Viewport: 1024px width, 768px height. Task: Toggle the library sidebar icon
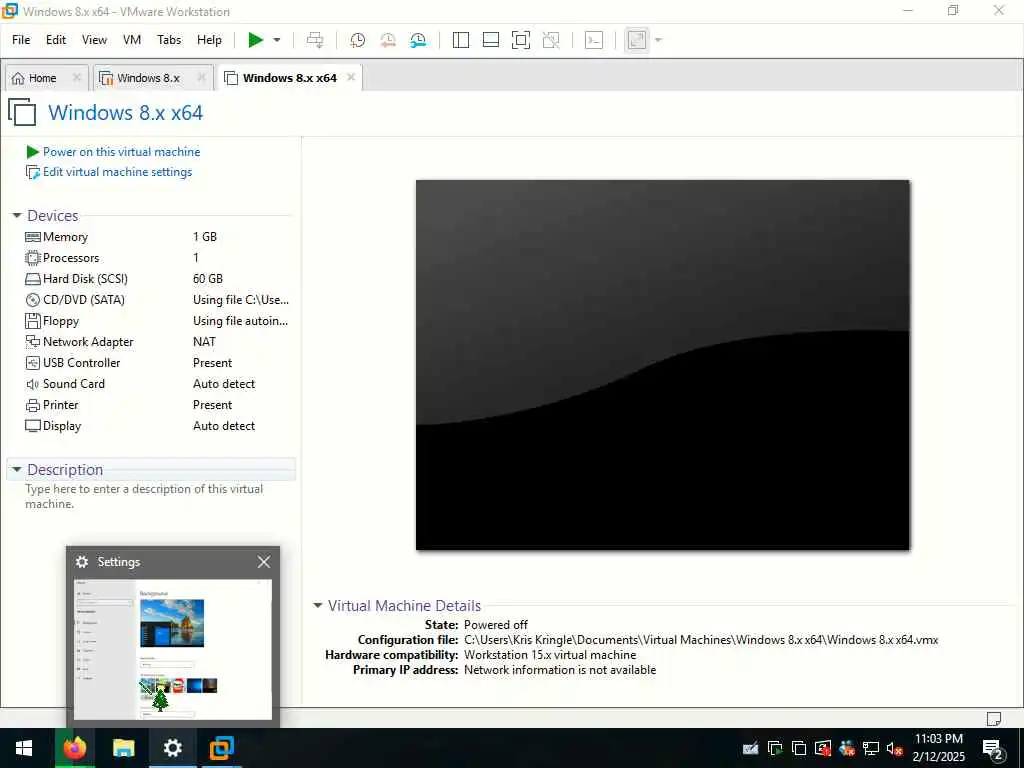click(x=460, y=40)
